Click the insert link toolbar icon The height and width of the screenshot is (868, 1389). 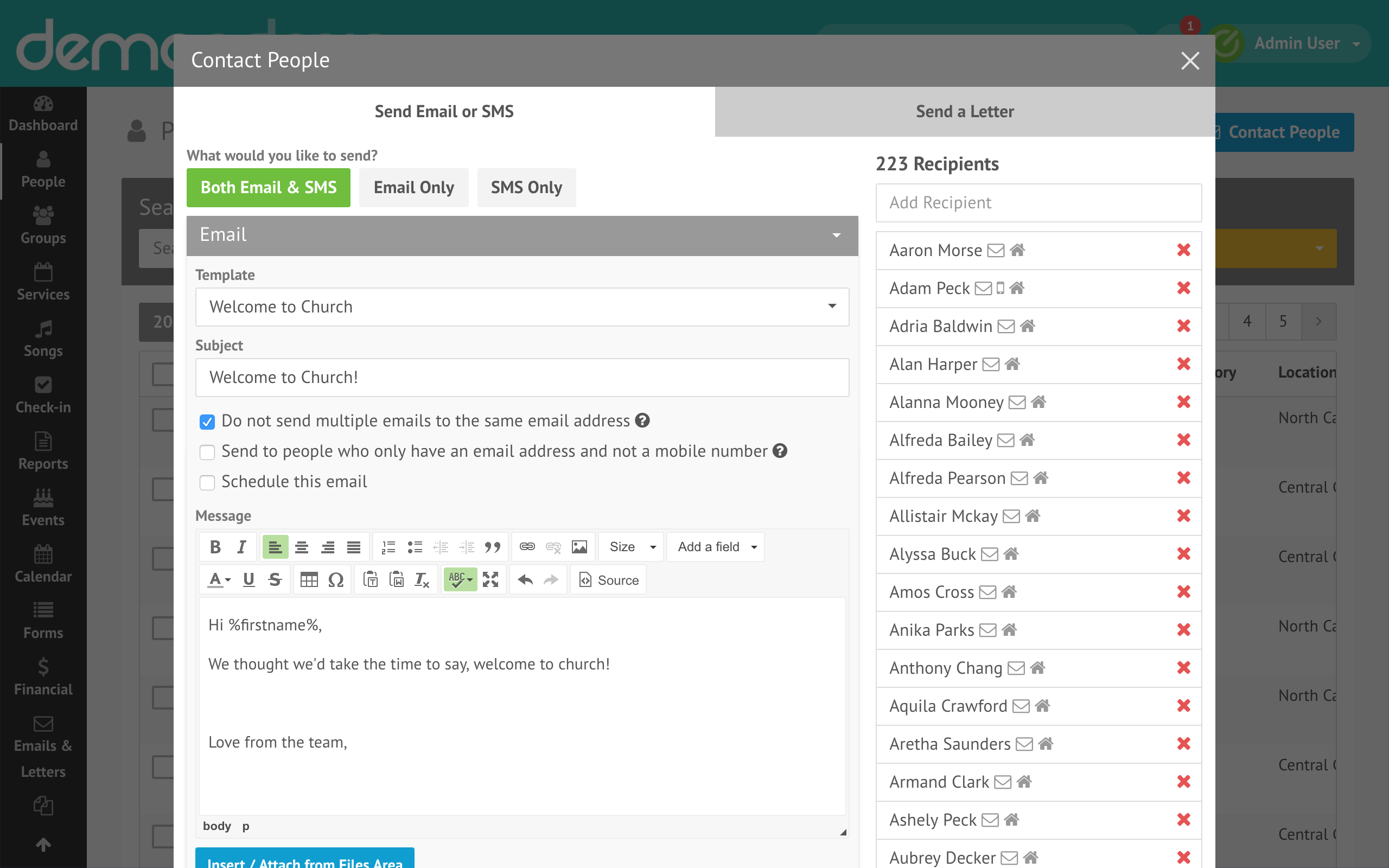pos(527,546)
